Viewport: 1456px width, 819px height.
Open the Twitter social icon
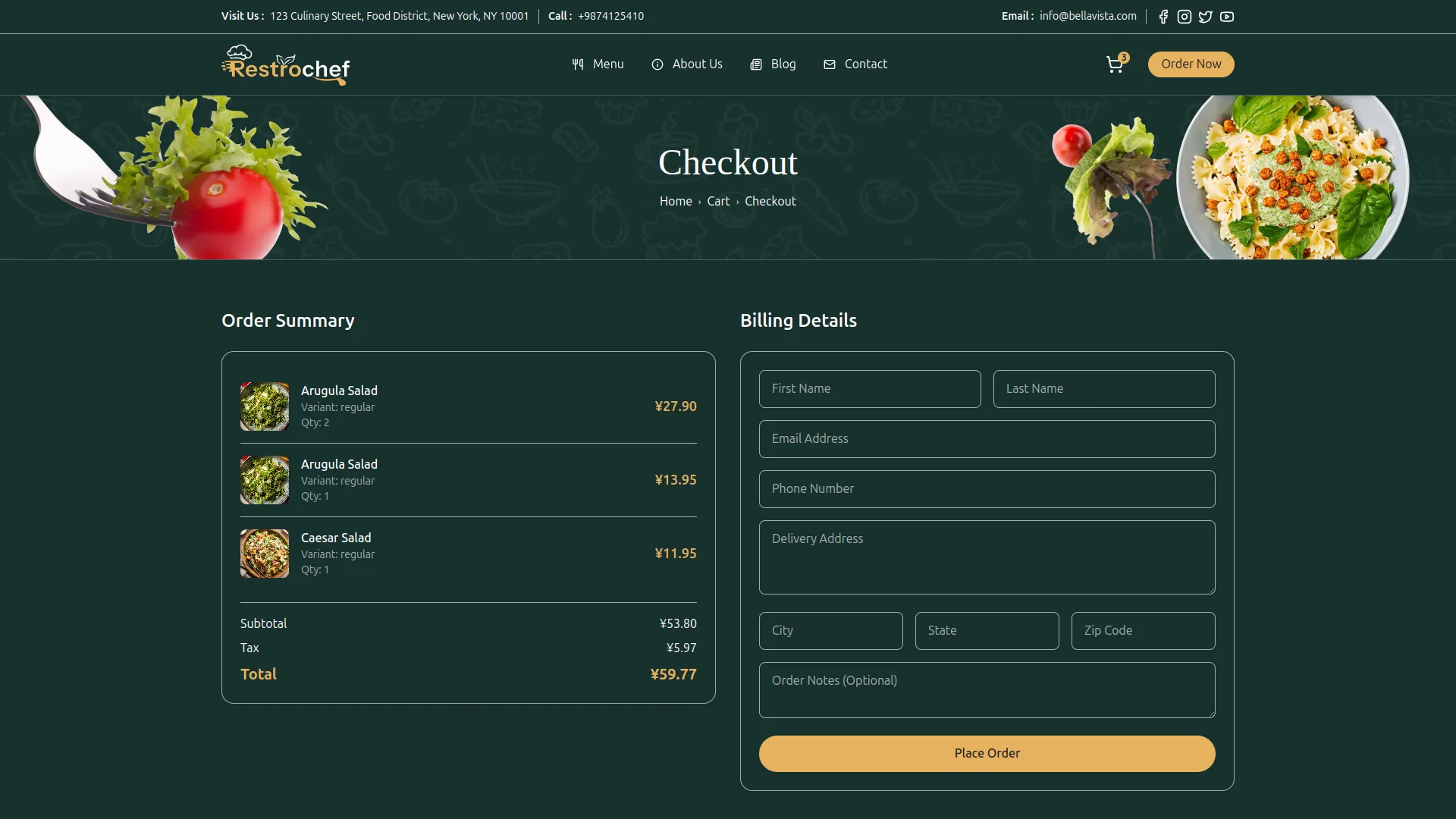click(1206, 17)
